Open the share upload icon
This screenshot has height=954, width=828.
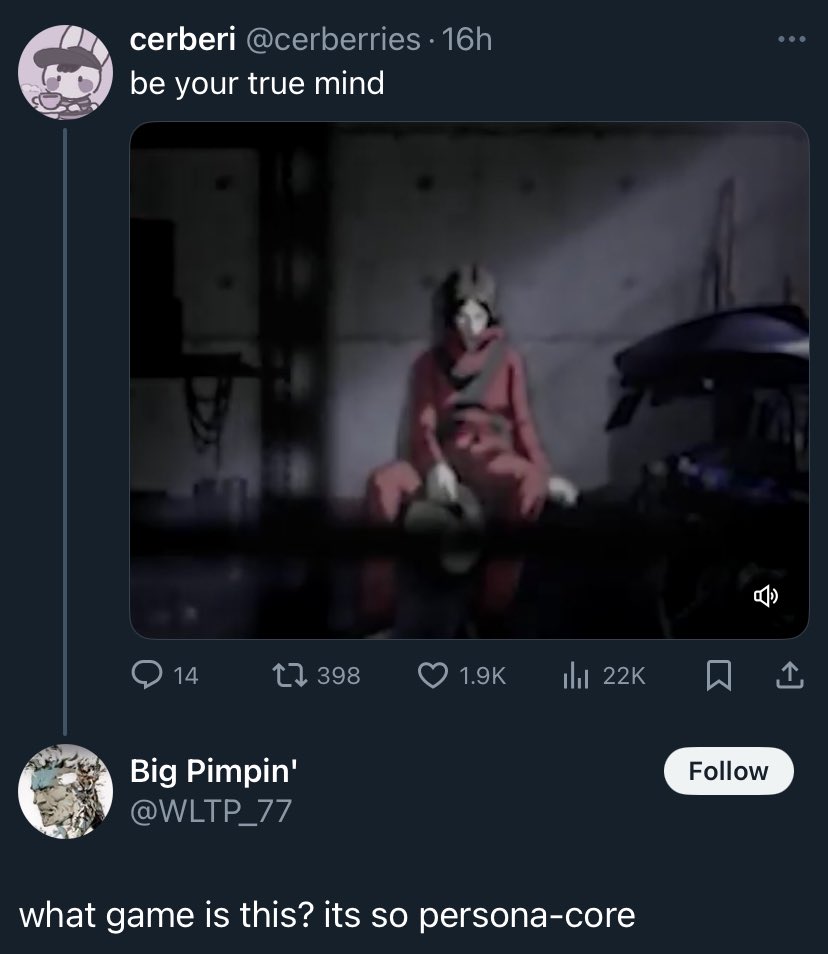(x=790, y=675)
